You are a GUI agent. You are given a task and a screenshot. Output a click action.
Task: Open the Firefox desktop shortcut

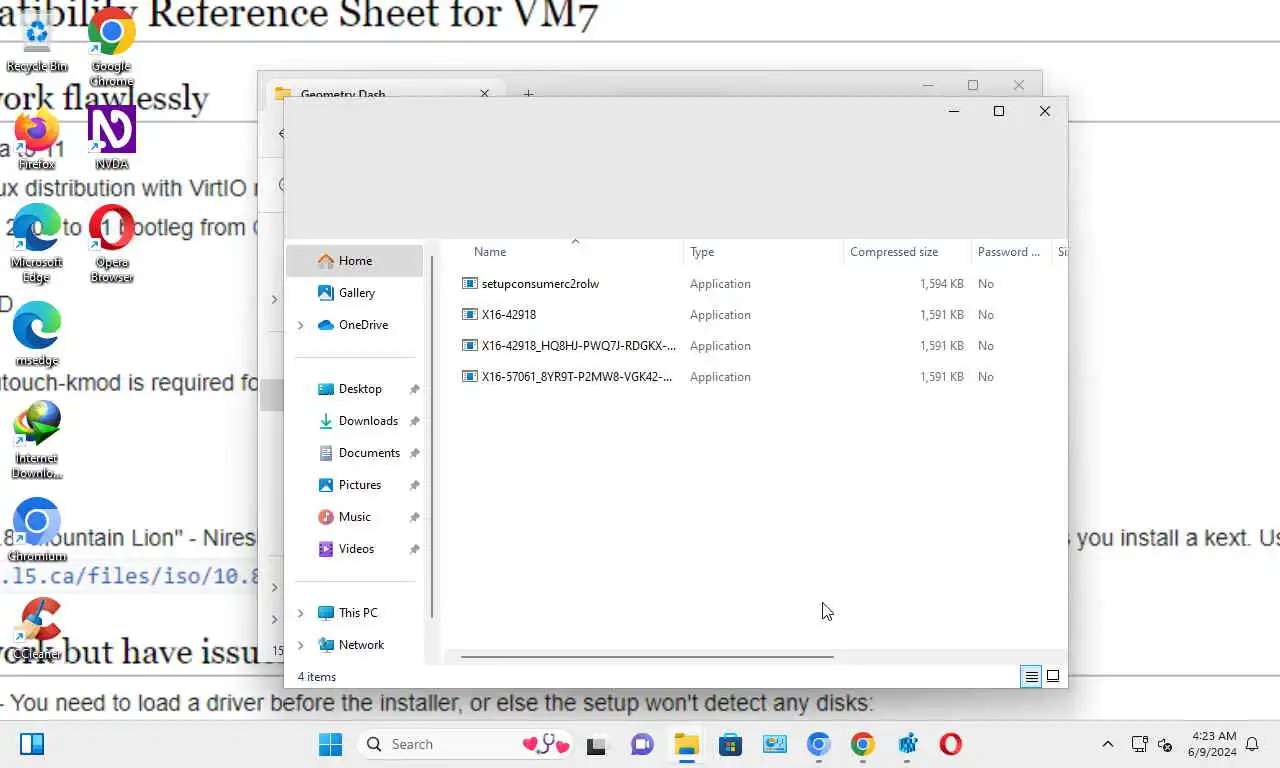click(37, 139)
